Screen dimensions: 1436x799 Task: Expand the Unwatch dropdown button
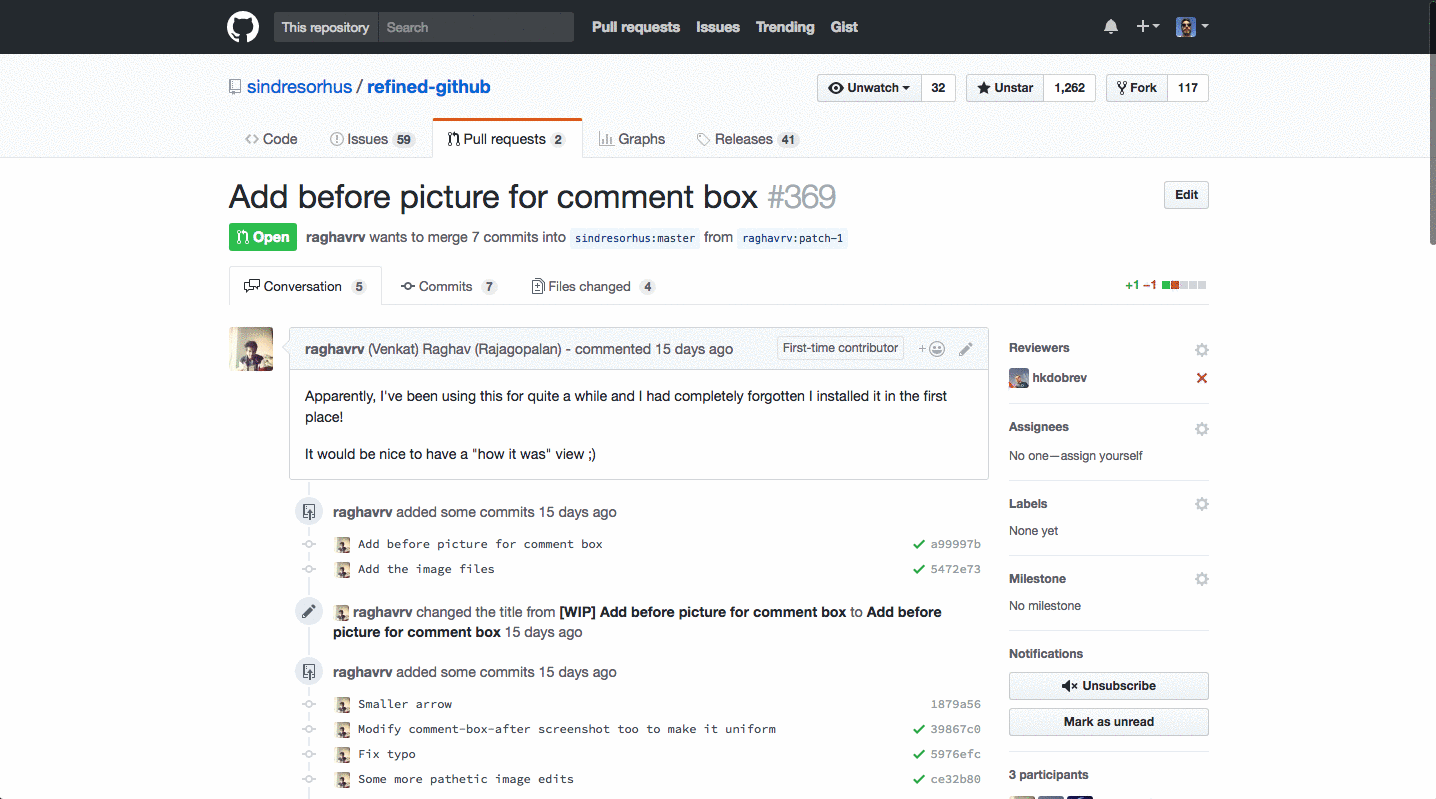tap(869, 88)
